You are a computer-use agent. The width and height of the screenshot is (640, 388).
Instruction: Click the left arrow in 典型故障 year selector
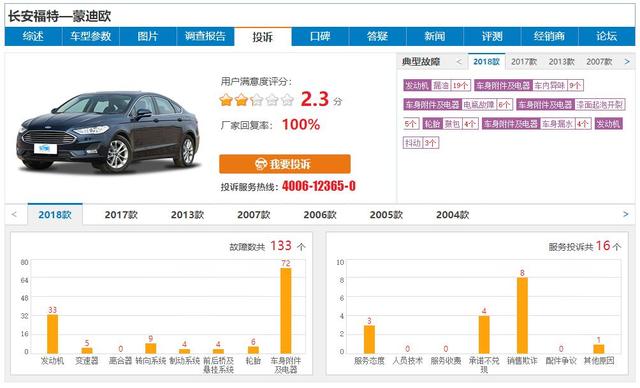click(x=459, y=62)
